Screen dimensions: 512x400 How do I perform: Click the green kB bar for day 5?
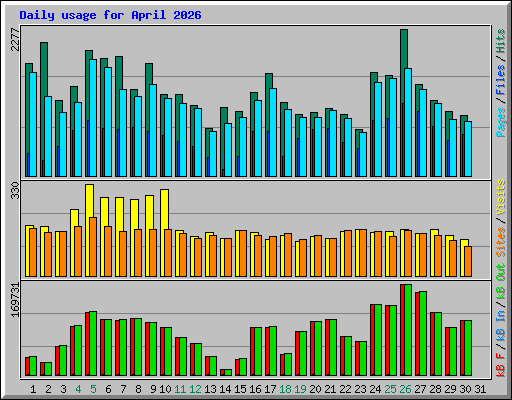pos(93,344)
